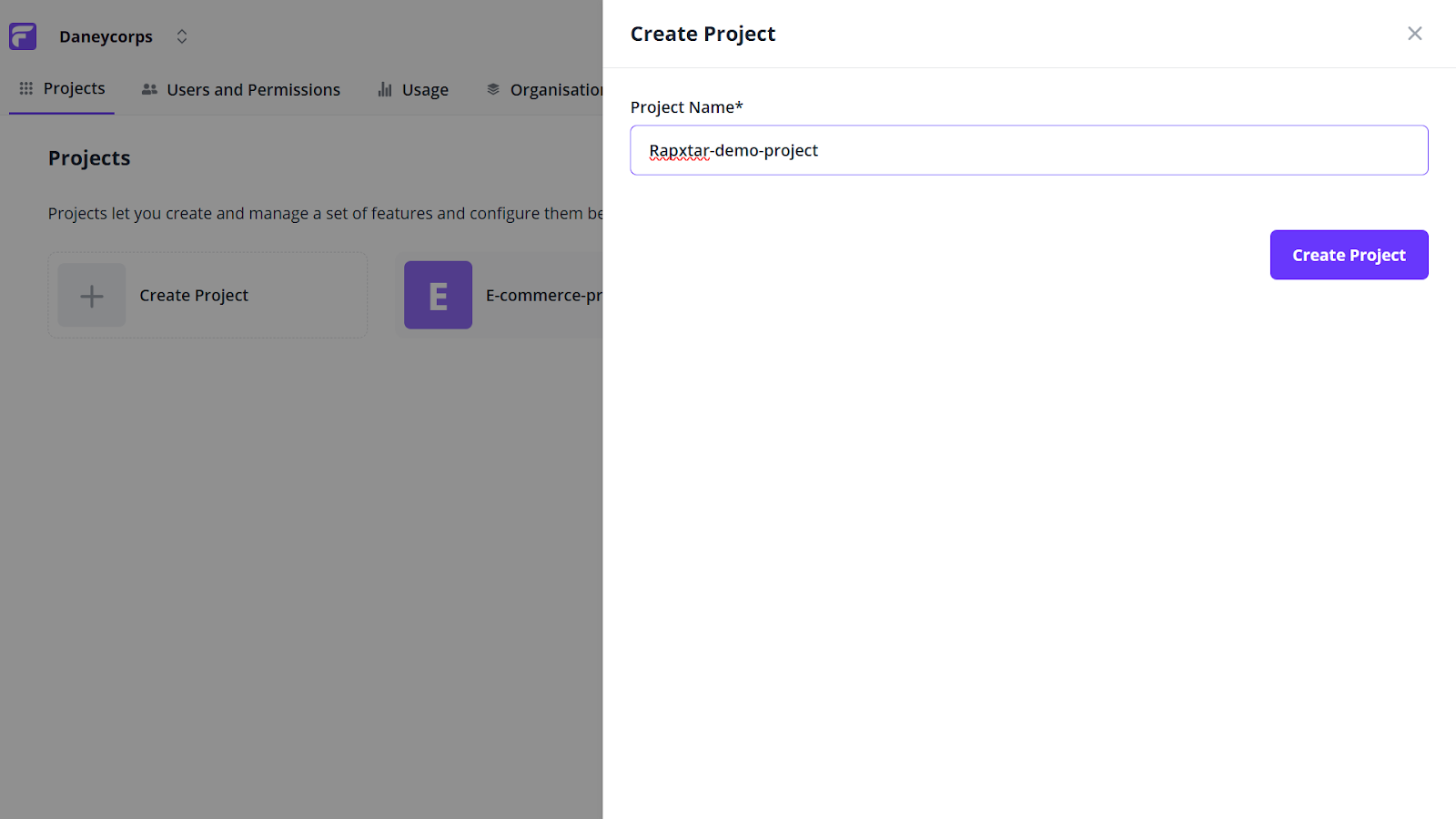Viewport: 1456px width, 819px height.
Task: Click the plus icon inside the Create Project card
Action: [x=91, y=295]
